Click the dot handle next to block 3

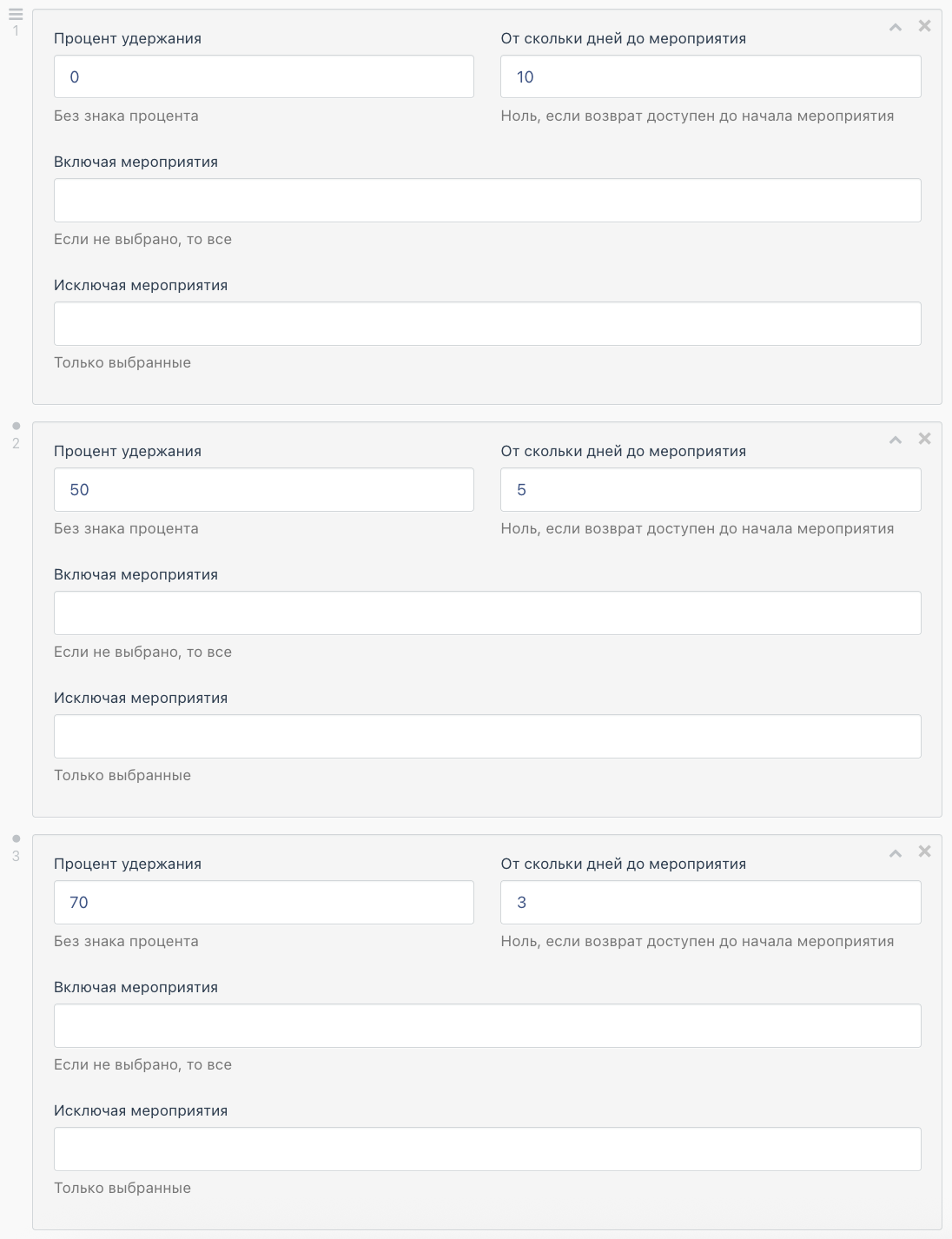pyautogui.click(x=16, y=838)
